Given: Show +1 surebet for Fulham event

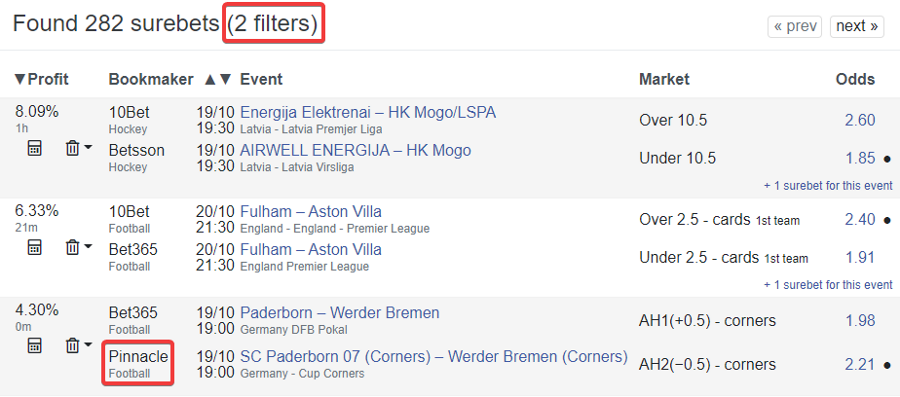Looking at the screenshot, I should pyautogui.click(x=828, y=285).
